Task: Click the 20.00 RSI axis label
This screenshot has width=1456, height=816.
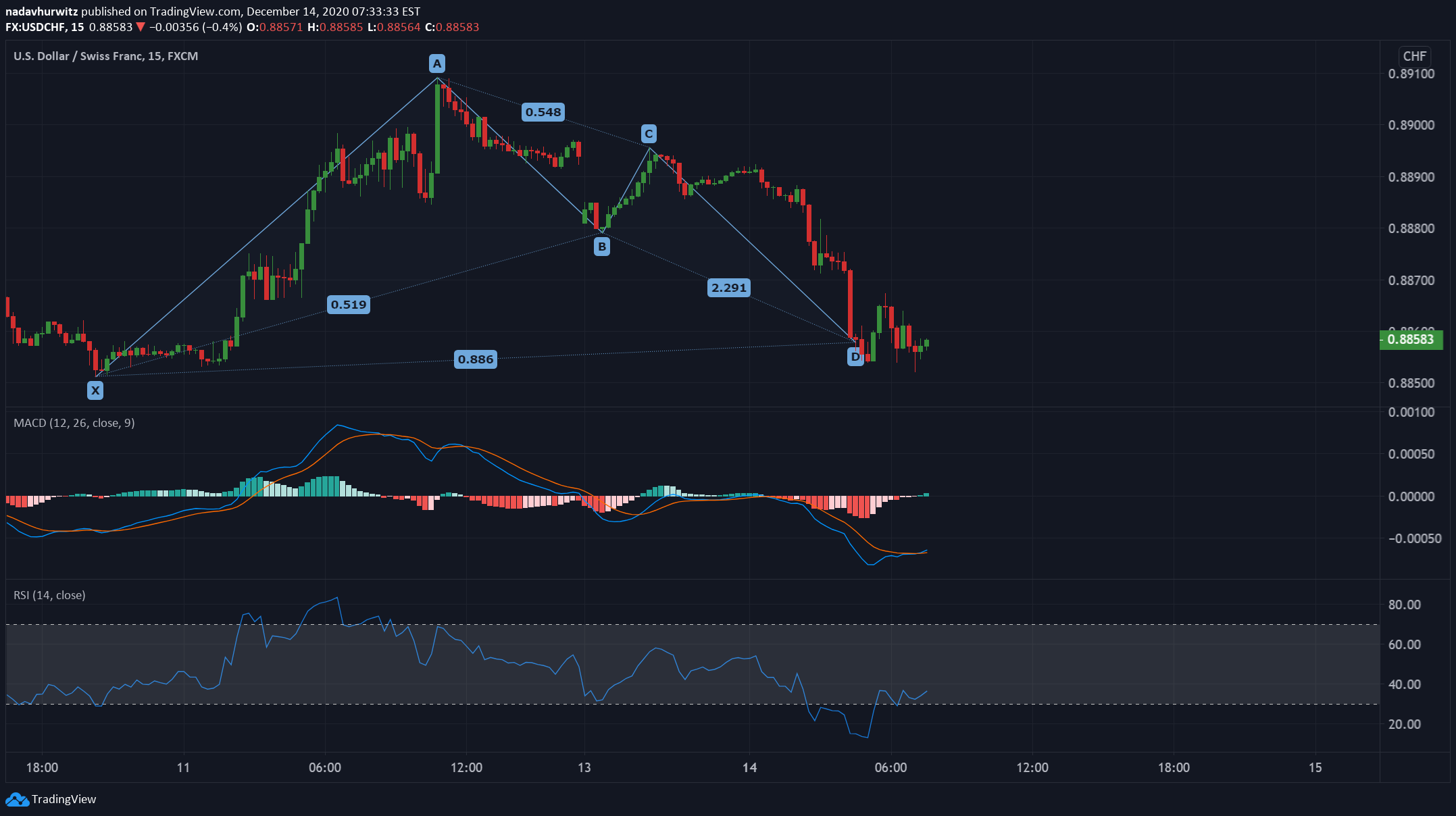Action: click(1405, 724)
